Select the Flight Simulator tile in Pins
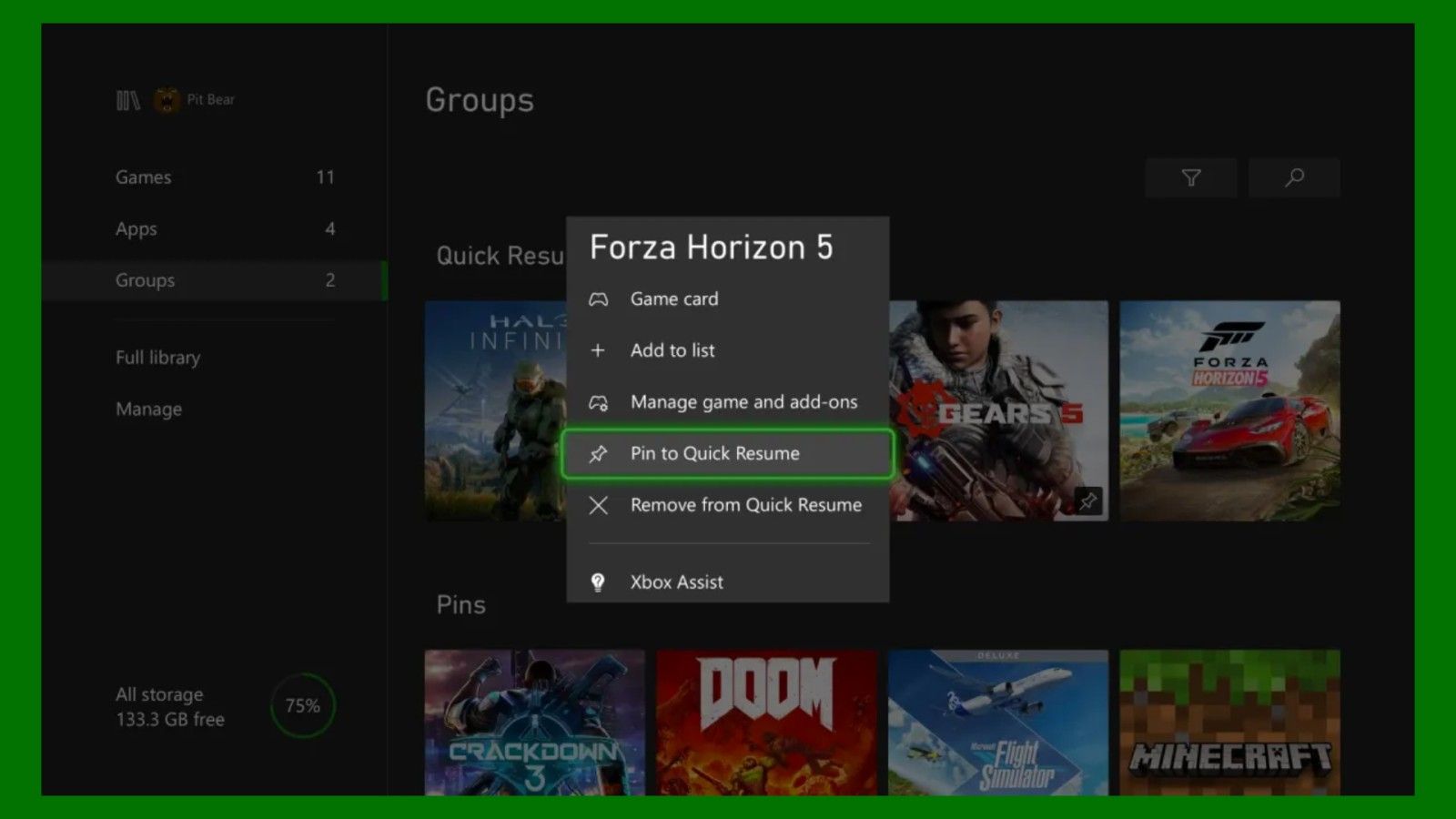Image resolution: width=1456 pixels, height=819 pixels. click(x=998, y=723)
